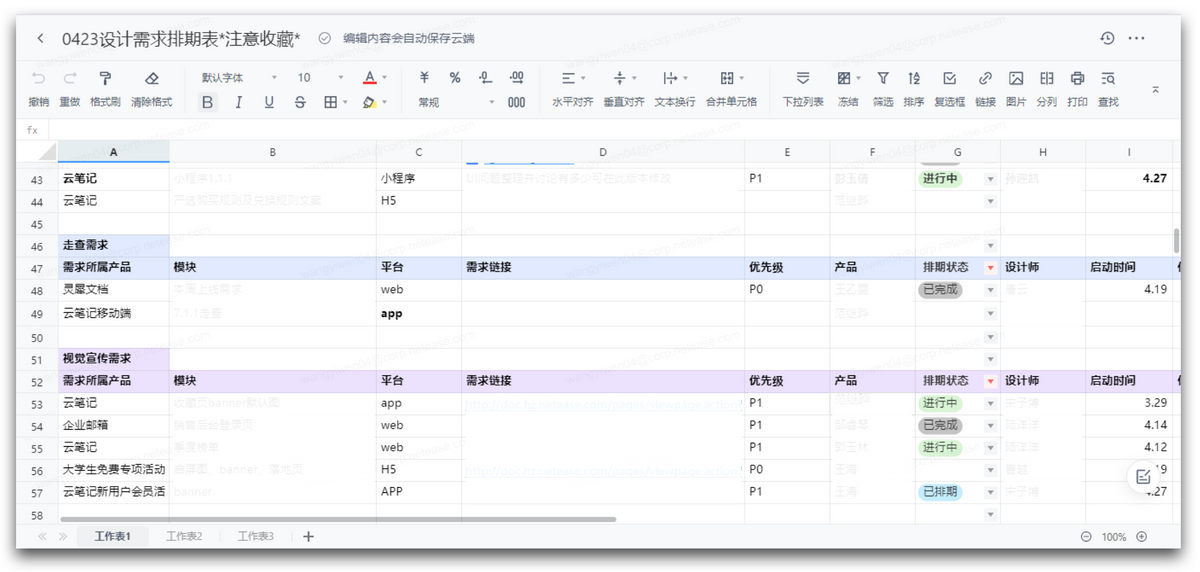Image resolution: width=1200 pixels, height=572 pixels.
Task: Toggle strikethrough formatting
Action: coord(300,102)
